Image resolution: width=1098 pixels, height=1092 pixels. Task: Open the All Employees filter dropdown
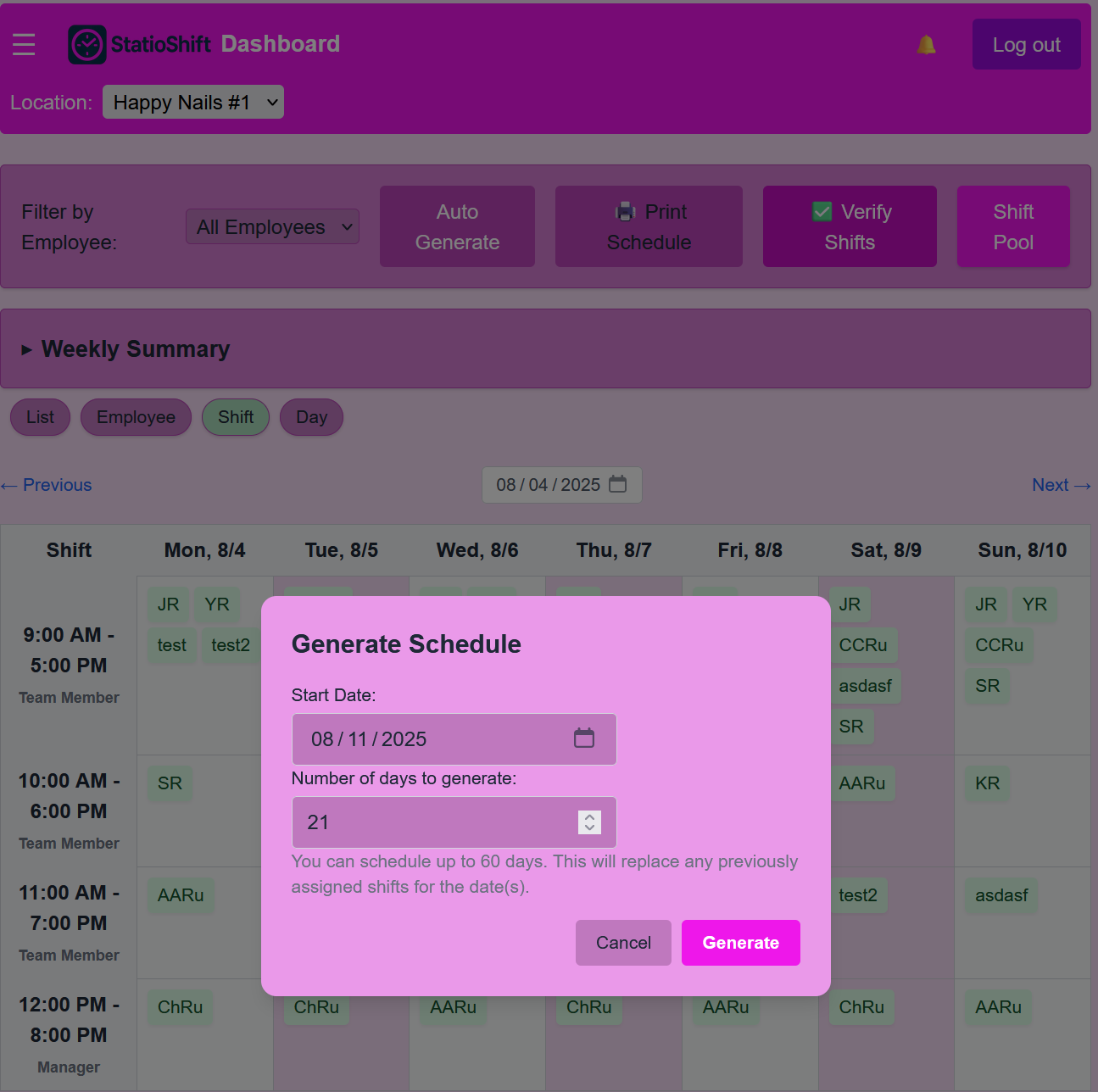[272, 226]
